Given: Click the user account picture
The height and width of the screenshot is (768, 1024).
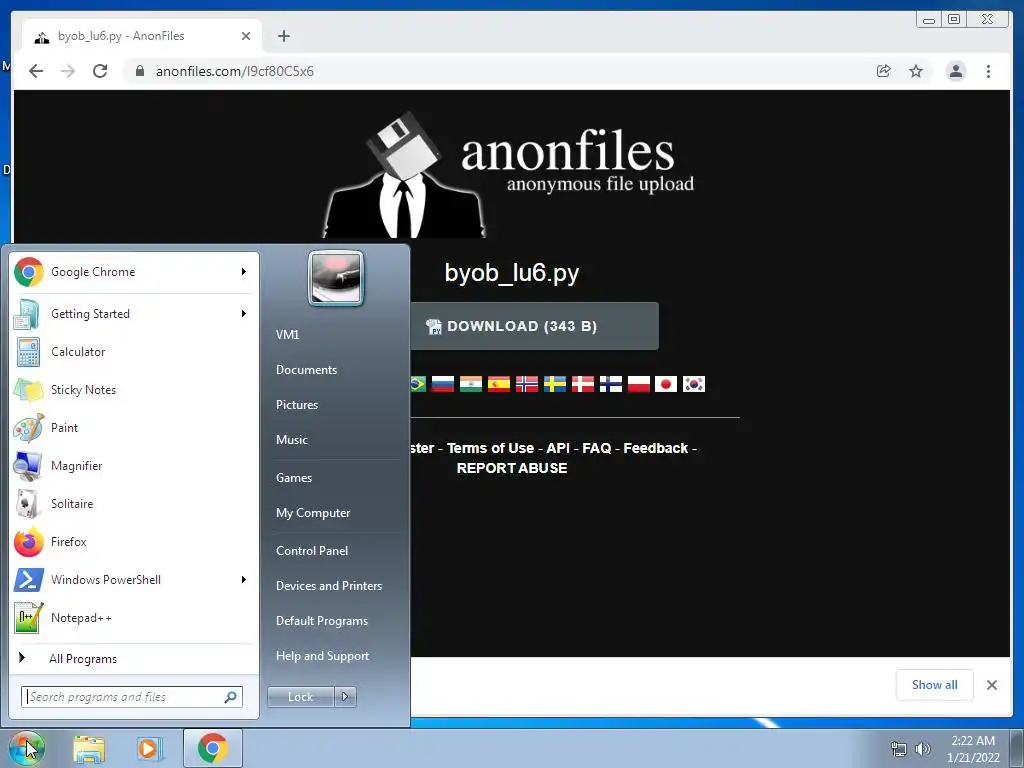Looking at the screenshot, I should (x=336, y=278).
